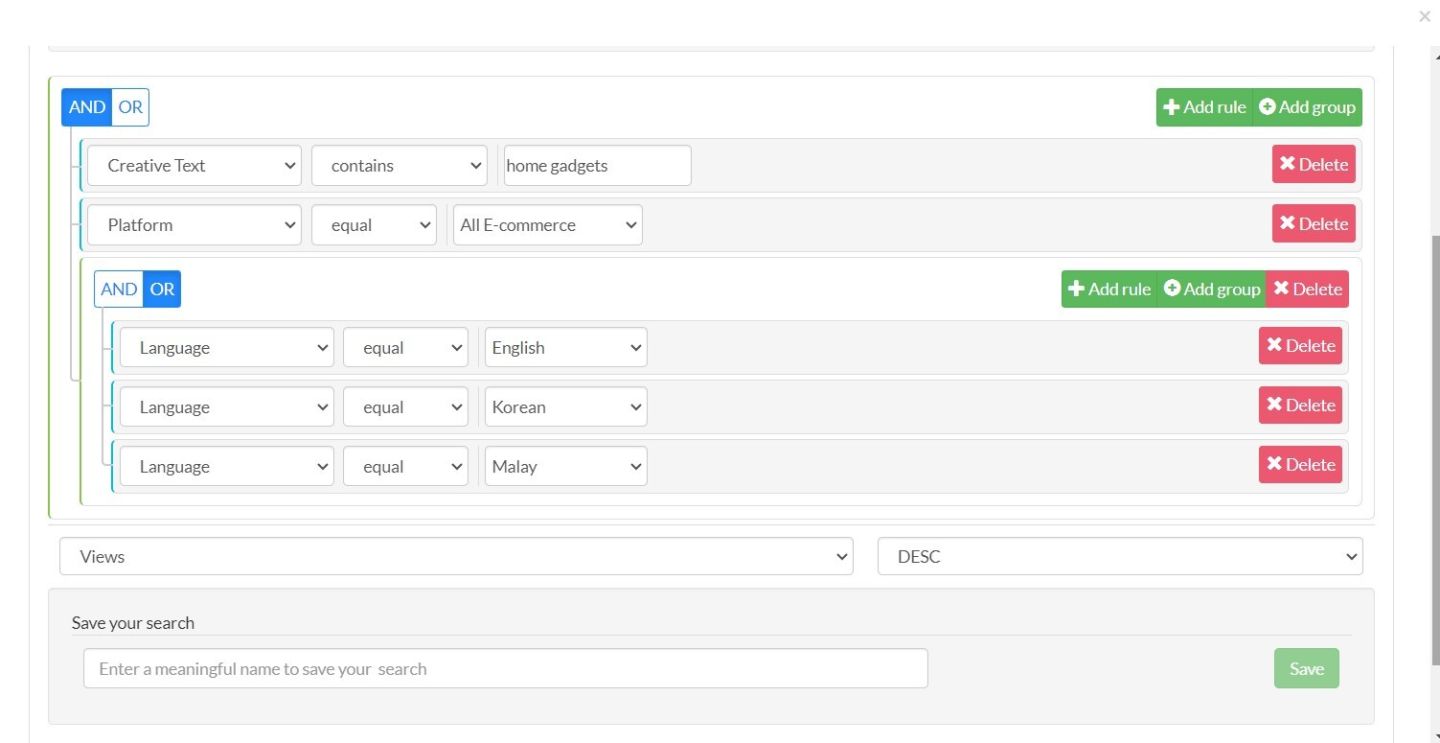
Task: Delete the Platform rule
Action: point(1313,224)
